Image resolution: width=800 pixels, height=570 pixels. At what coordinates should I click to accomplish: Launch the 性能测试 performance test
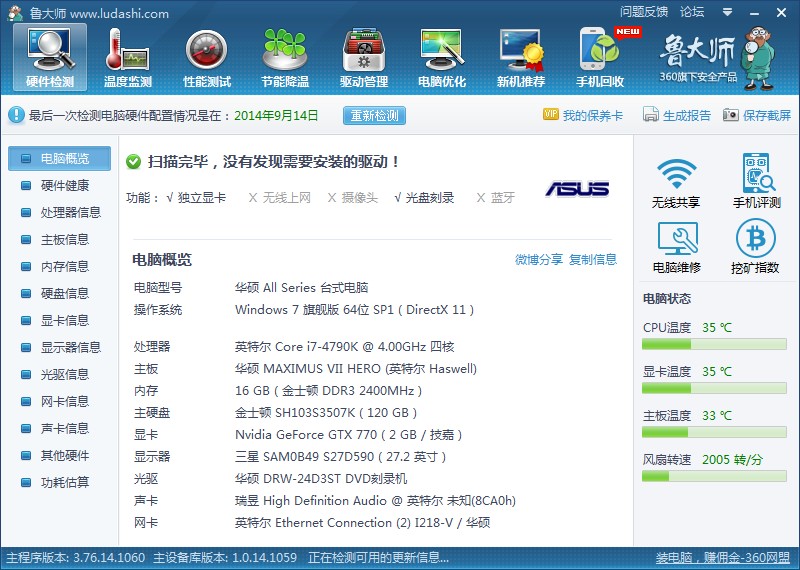(x=207, y=58)
